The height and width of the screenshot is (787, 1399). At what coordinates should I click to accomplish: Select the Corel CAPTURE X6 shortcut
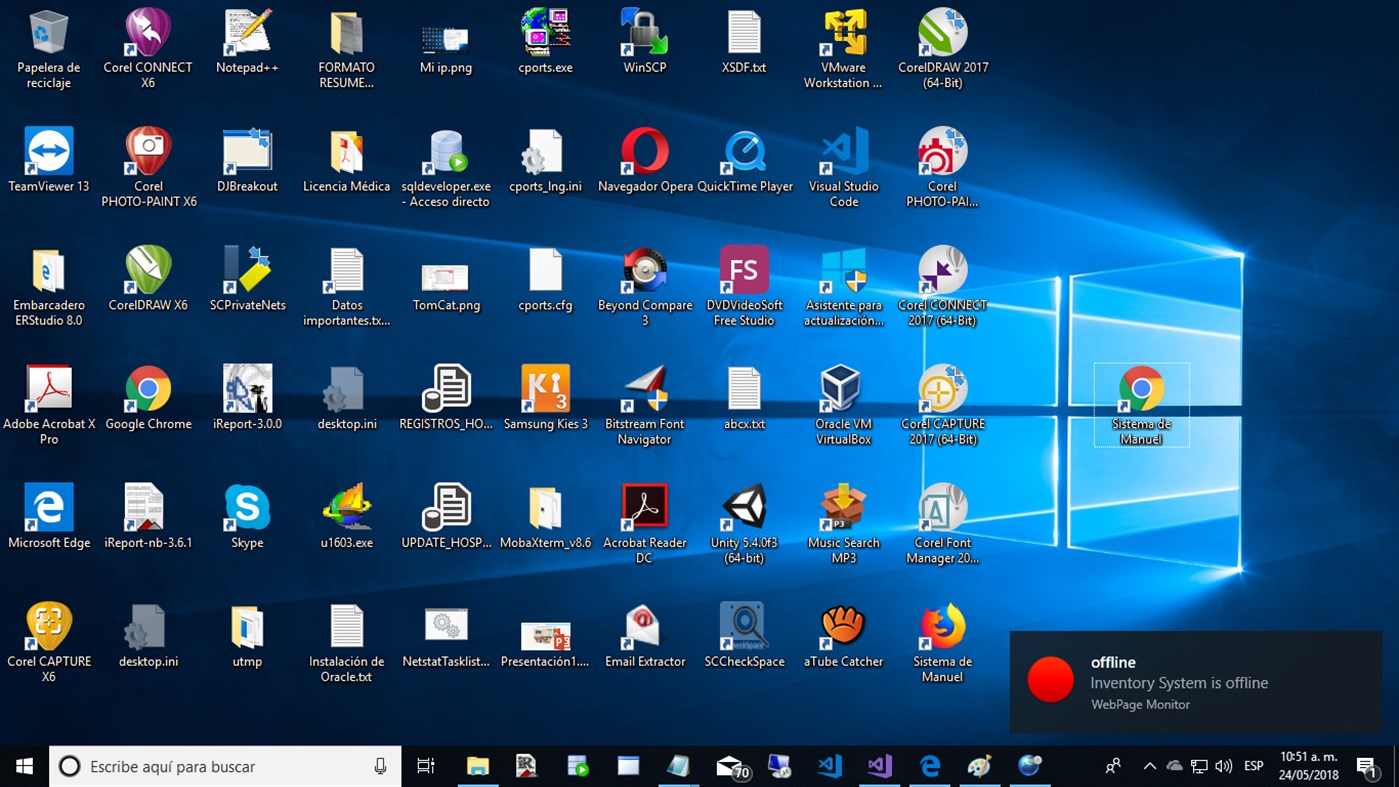tap(48, 643)
